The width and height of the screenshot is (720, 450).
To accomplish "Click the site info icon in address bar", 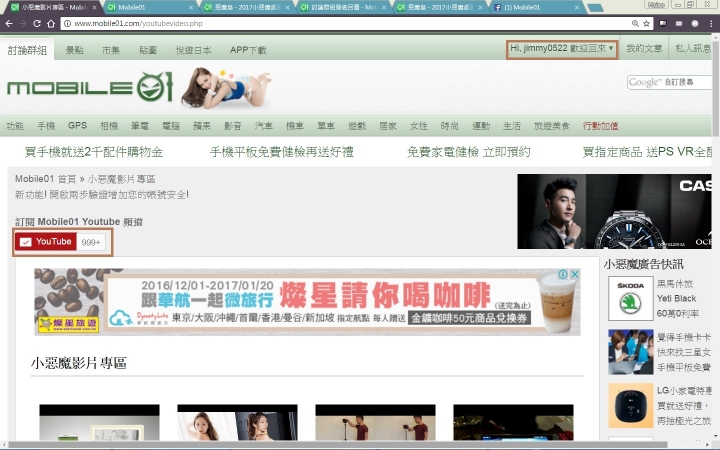I will pyautogui.click(x=68, y=23).
